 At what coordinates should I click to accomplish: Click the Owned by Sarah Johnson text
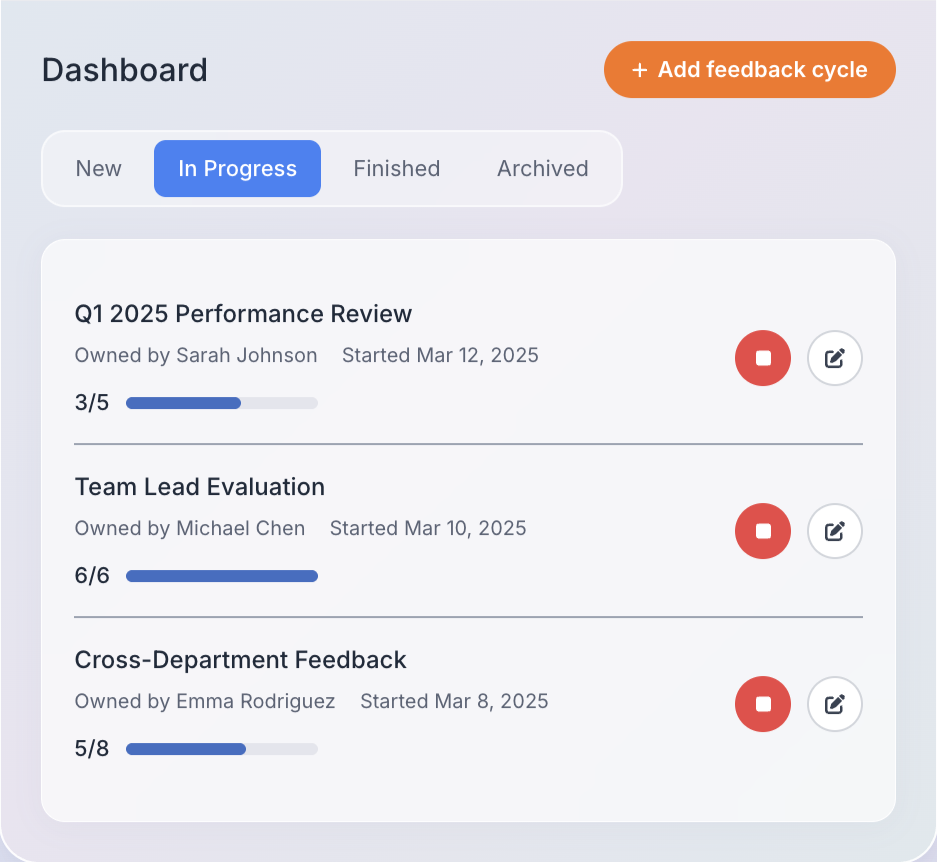(195, 355)
